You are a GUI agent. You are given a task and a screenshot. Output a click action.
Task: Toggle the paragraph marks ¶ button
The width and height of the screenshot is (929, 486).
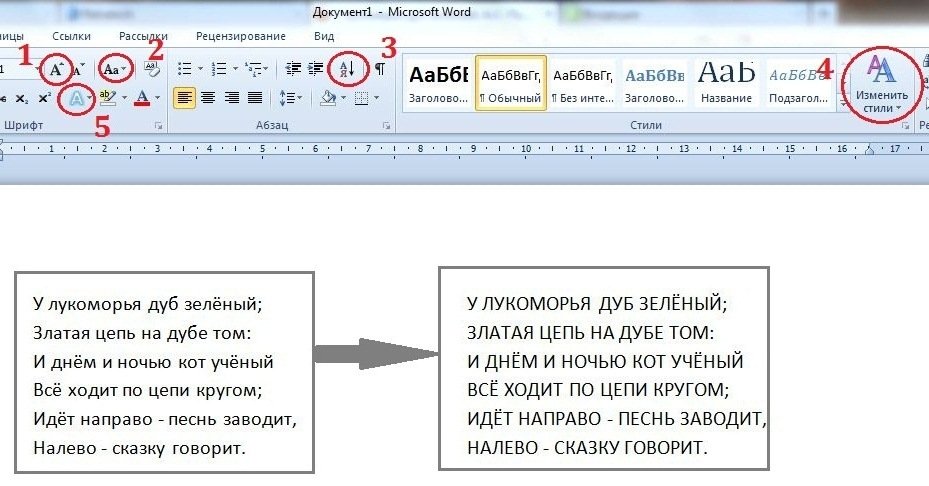click(380, 69)
